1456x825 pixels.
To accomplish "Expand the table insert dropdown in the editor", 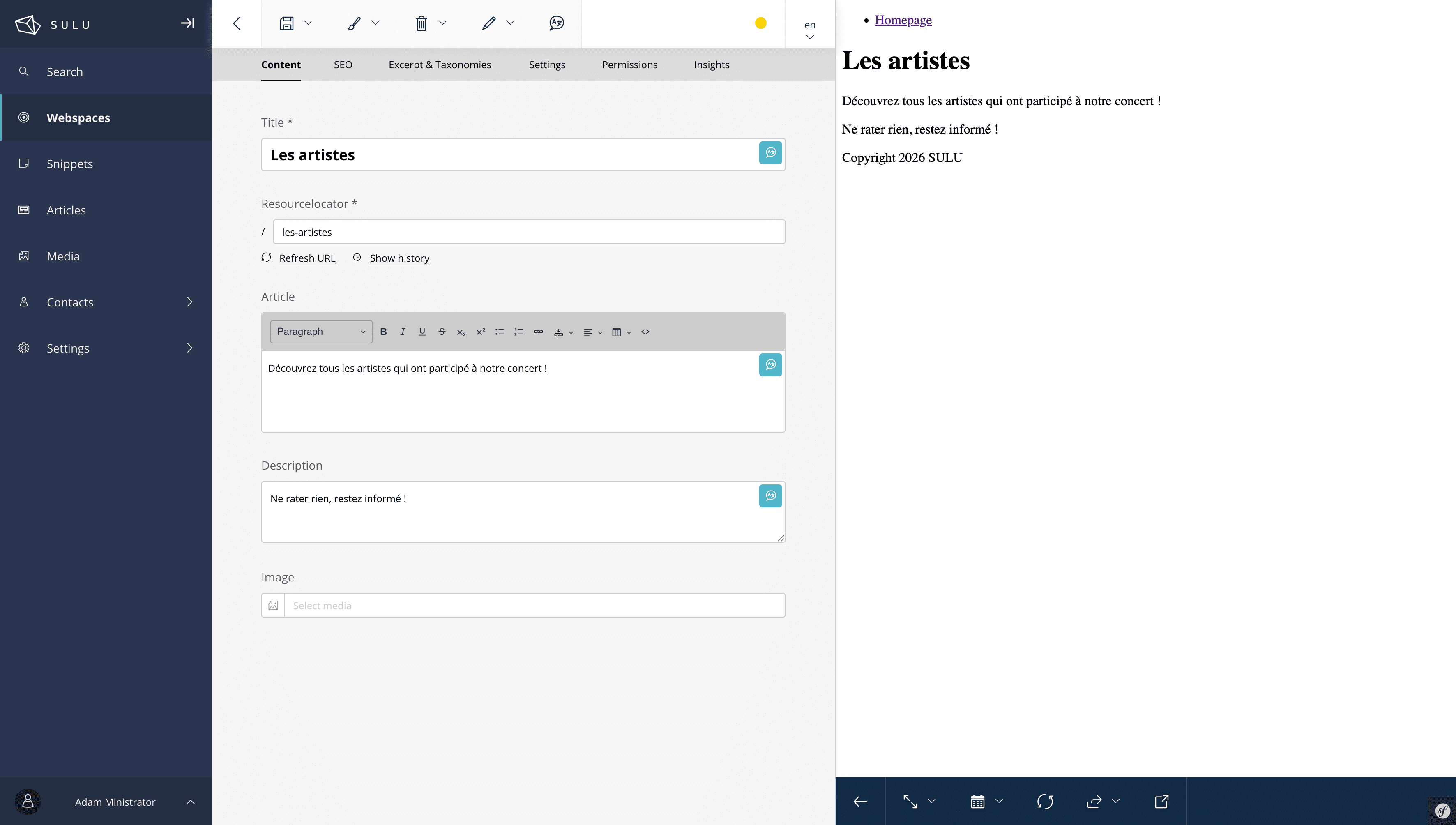I will pos(629,332).
